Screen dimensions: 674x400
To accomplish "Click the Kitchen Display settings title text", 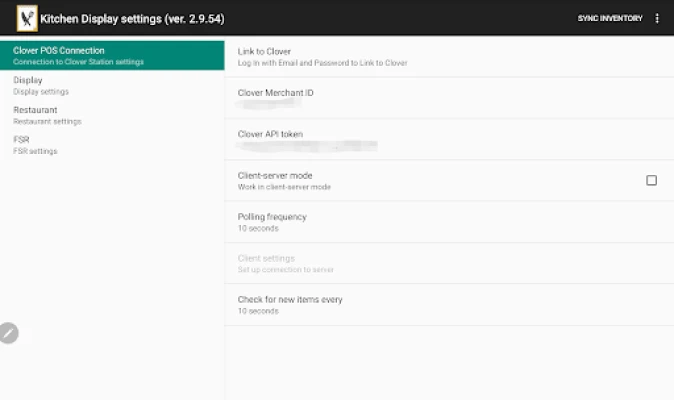I will tap(132, 19).
